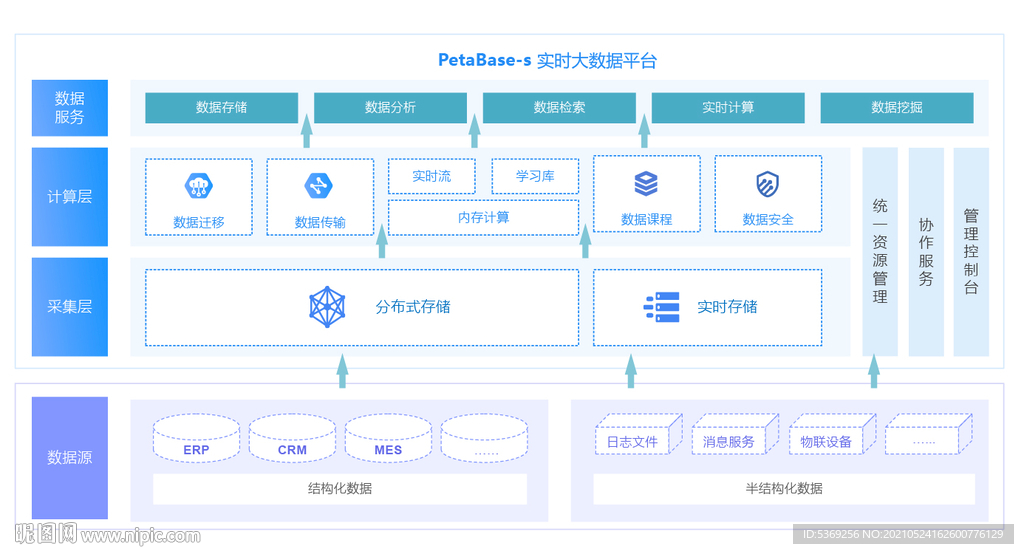The width and height of the screenshot is (1024, 554).
Task: Click the 数据存储 service block
Action: (221, 108)
